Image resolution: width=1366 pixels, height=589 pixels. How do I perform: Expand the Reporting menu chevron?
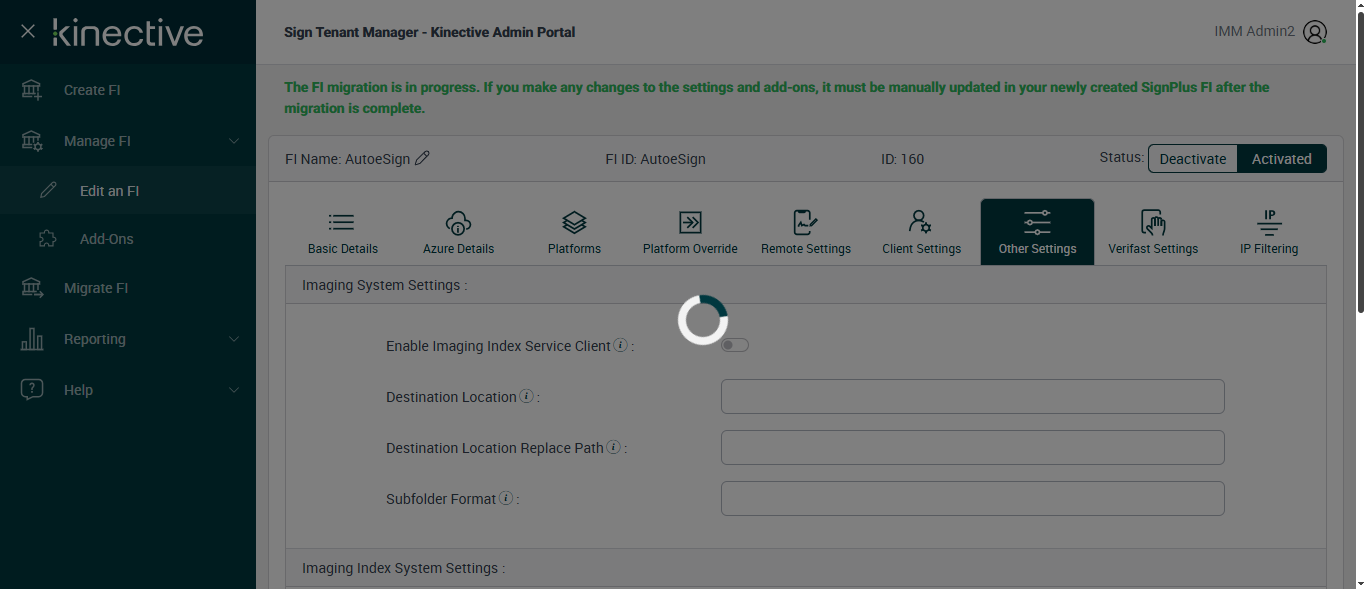(234, 339)
